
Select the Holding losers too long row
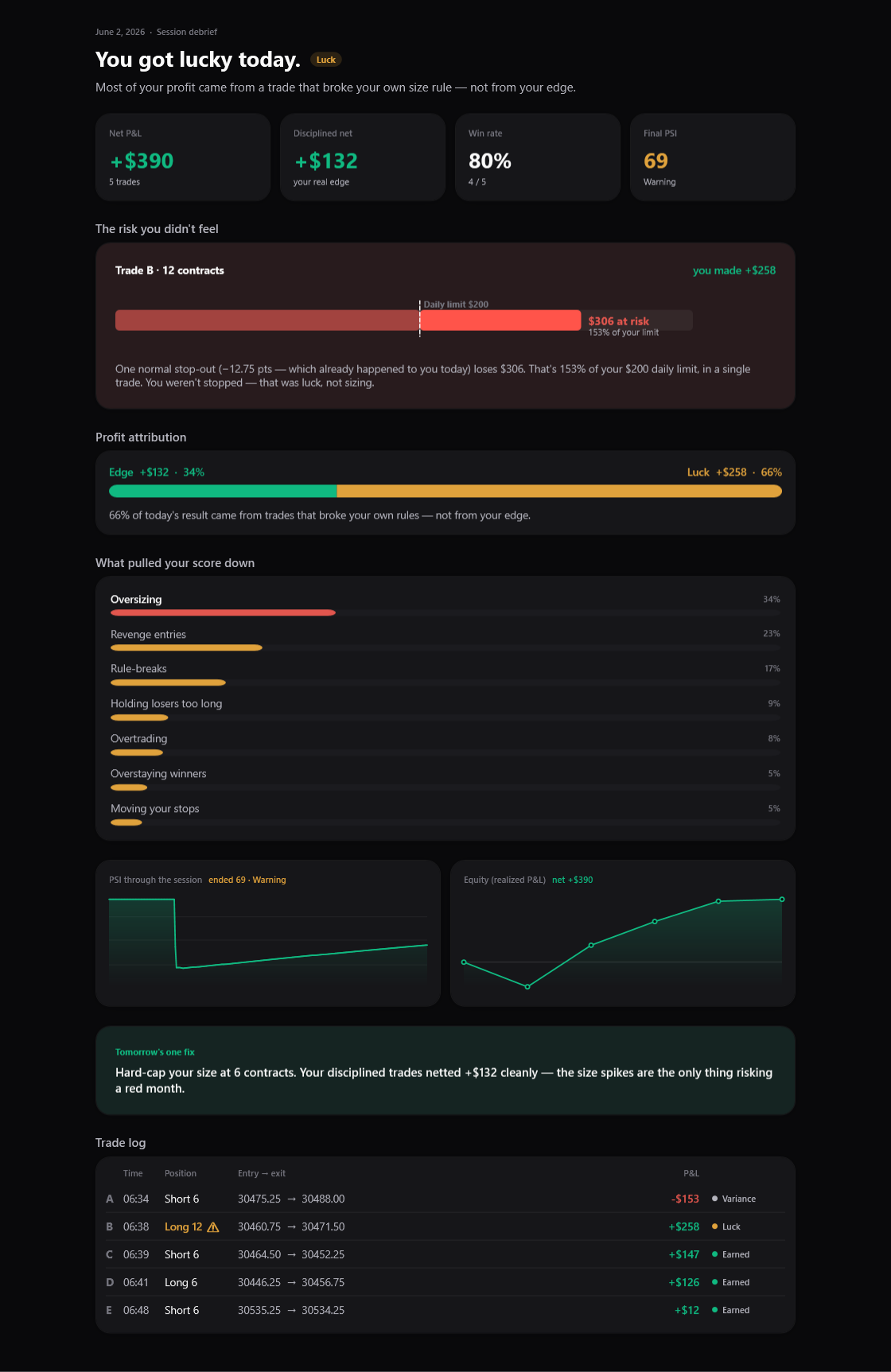(x=445, y=710)
